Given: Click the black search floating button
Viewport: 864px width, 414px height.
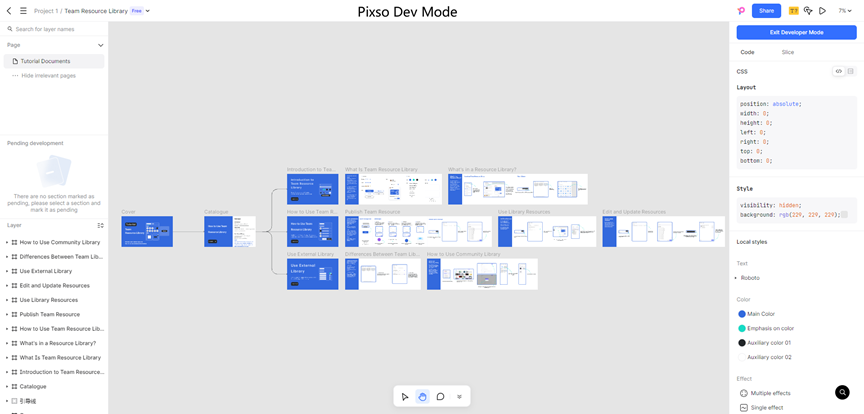Looking at the screenshot, I should [x=843, y=392].
